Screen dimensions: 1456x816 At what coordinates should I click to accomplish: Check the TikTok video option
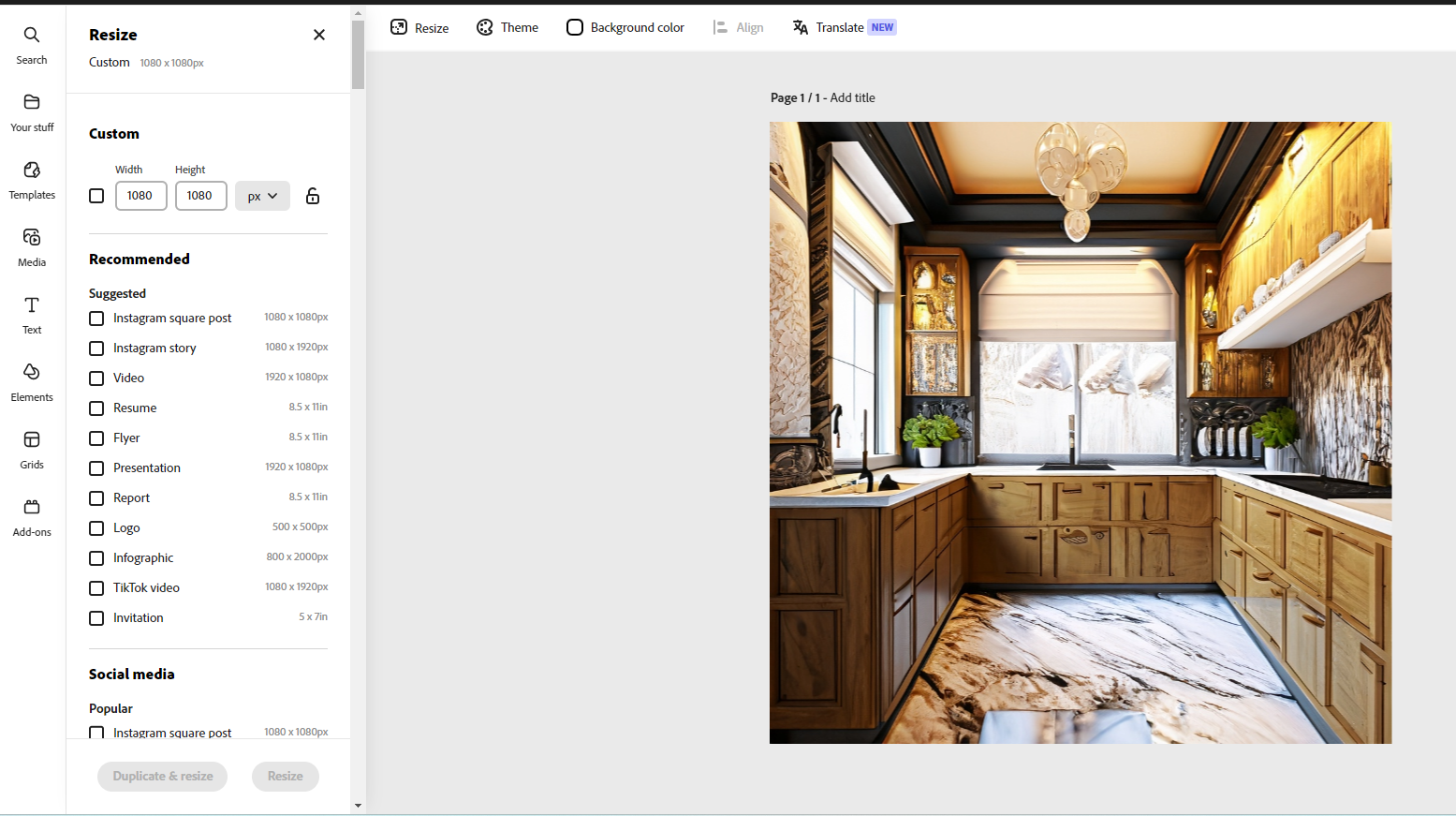click(x=96, y=588)
